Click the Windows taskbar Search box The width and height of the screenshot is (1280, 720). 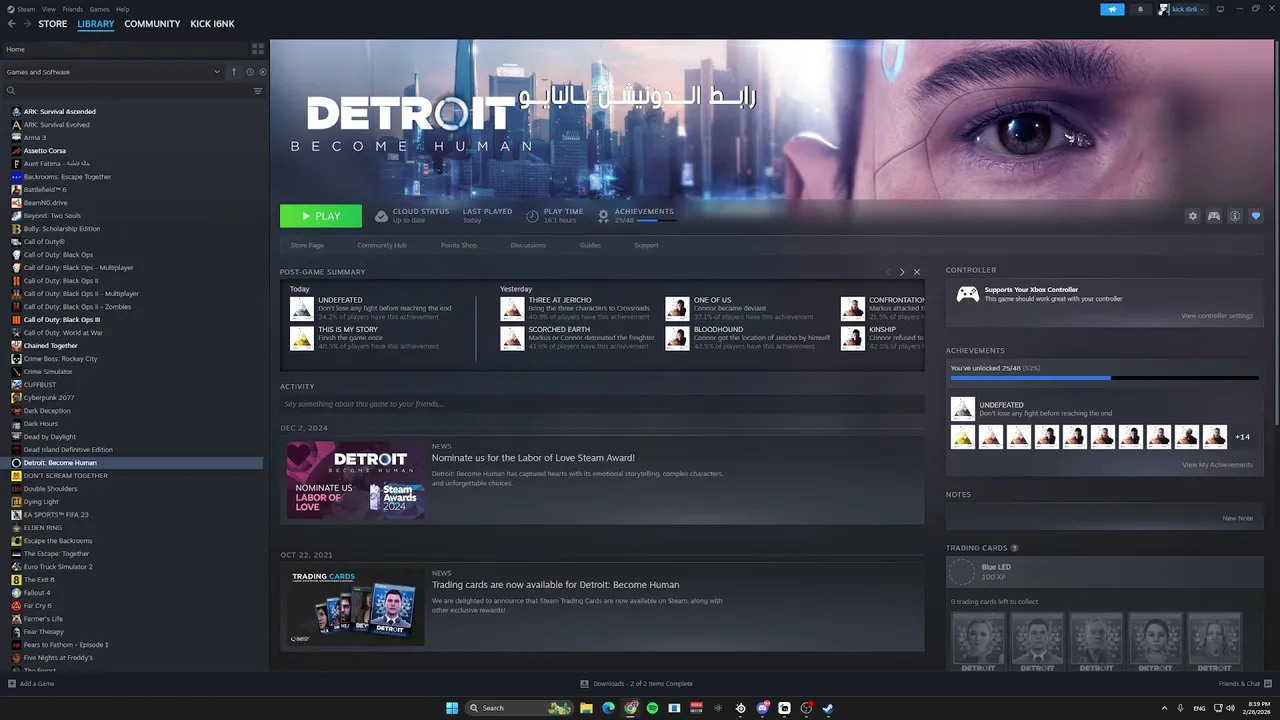pos(519,708)
